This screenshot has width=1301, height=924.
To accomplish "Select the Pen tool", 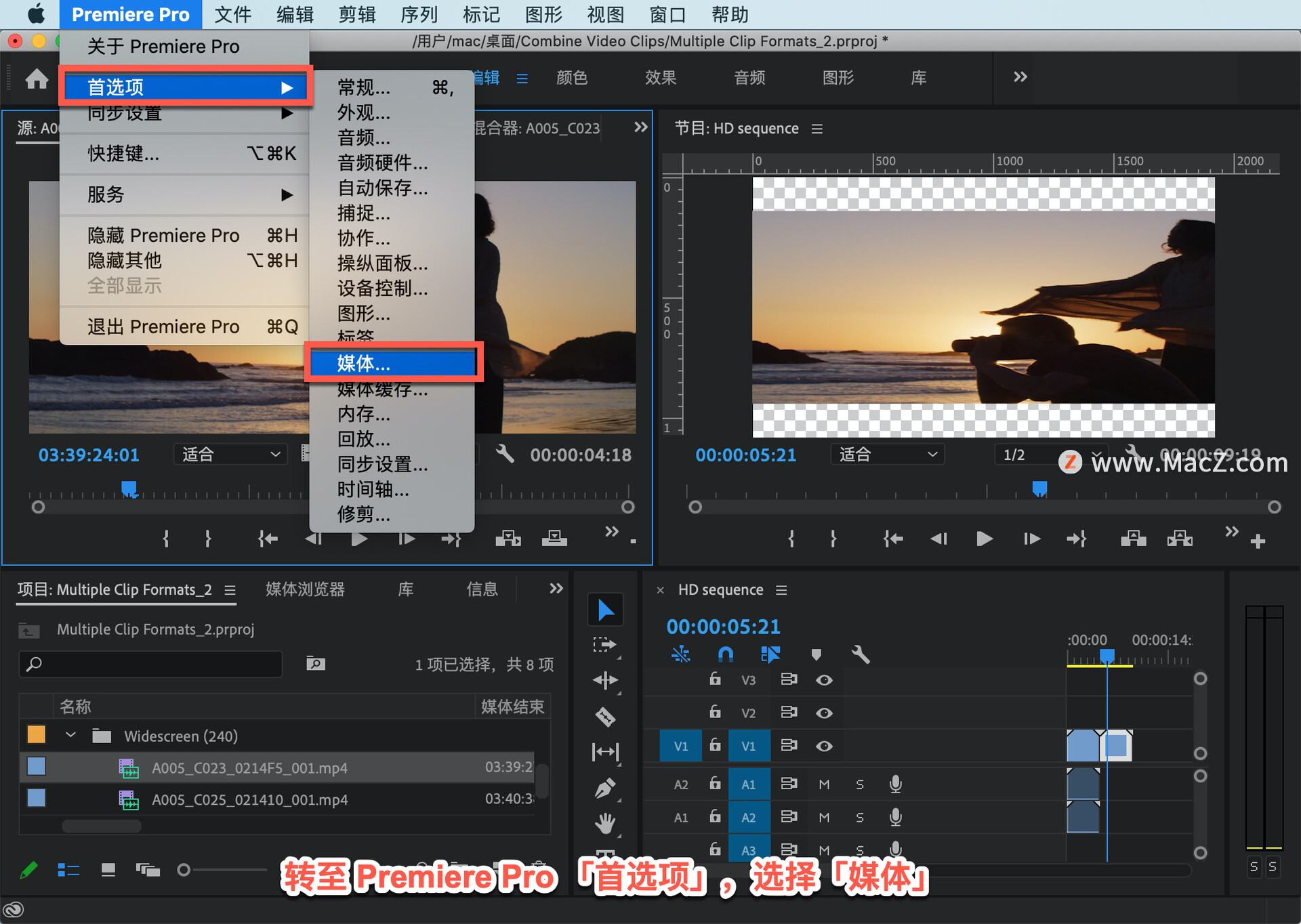I will coord(605,788).
